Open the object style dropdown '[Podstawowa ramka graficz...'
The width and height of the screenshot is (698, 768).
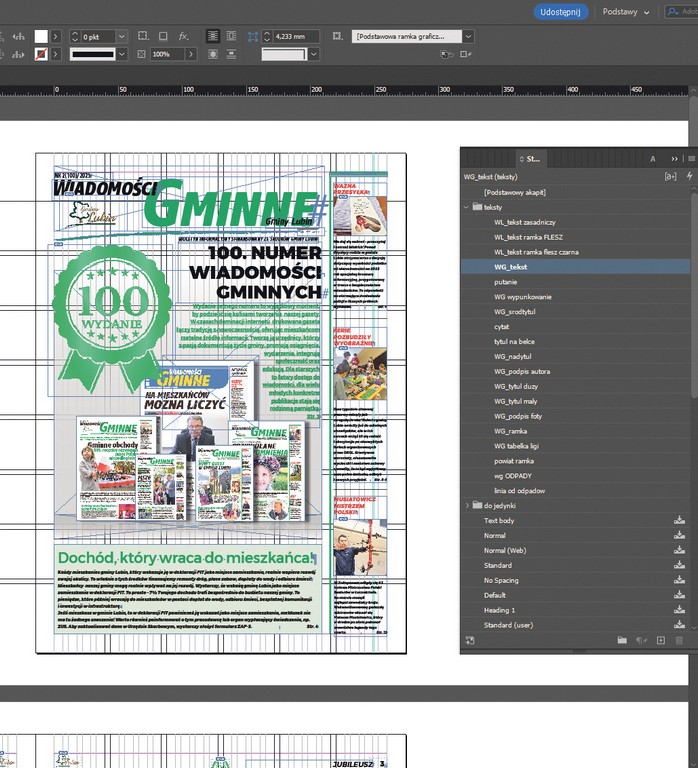coord(468,36)
